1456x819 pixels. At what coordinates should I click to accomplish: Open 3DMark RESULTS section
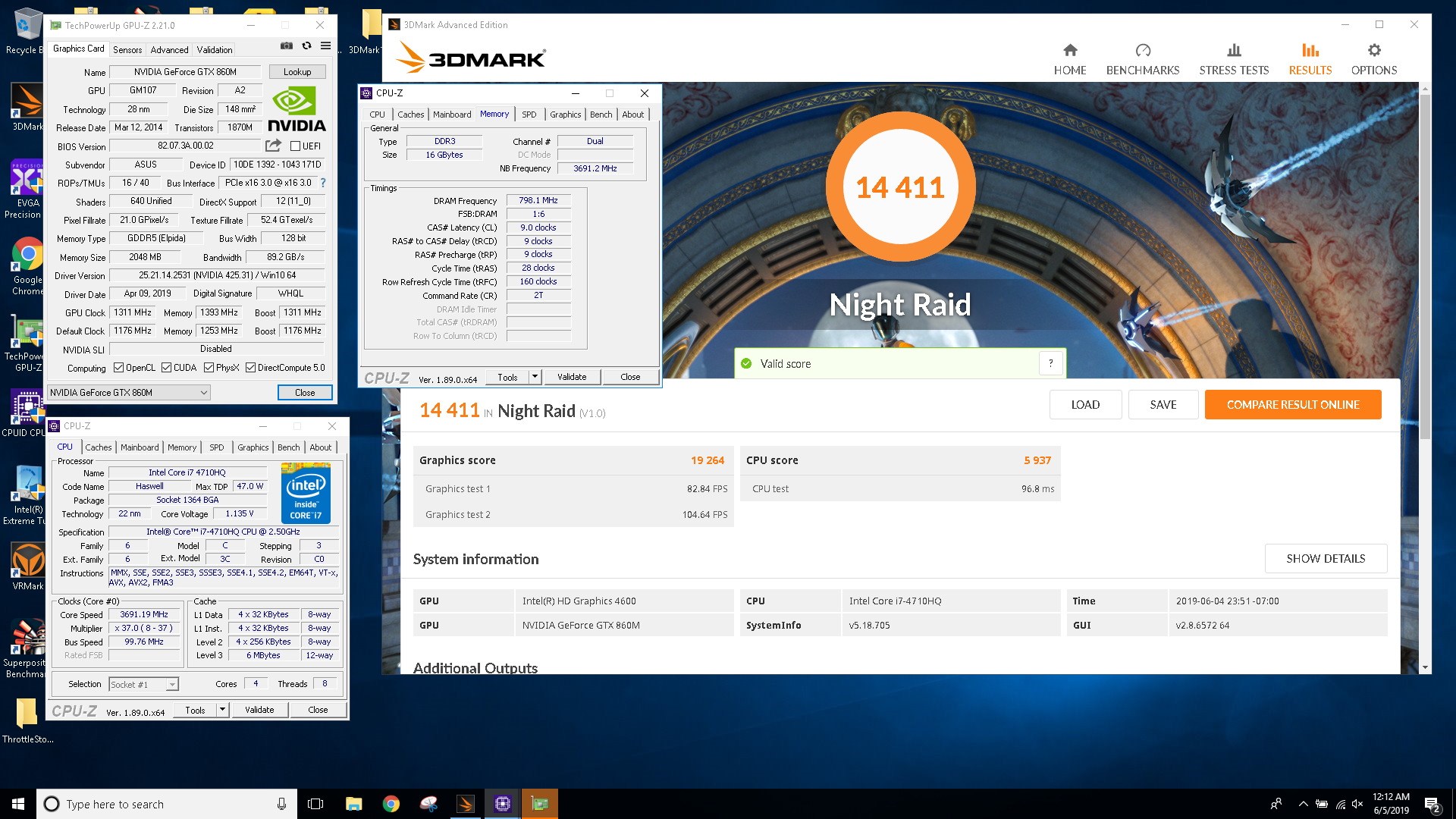pos(1310,59)
